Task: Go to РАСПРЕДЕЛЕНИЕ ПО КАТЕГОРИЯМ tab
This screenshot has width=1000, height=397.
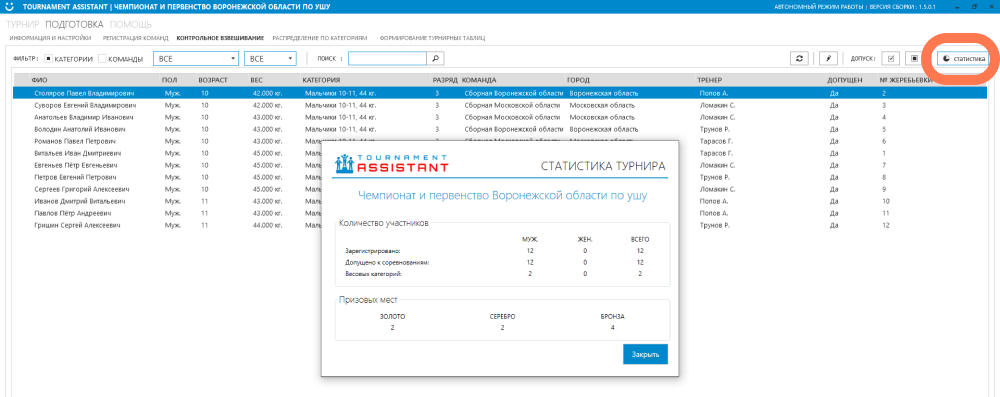Action: pyautogui.click(x=320, y=38)
